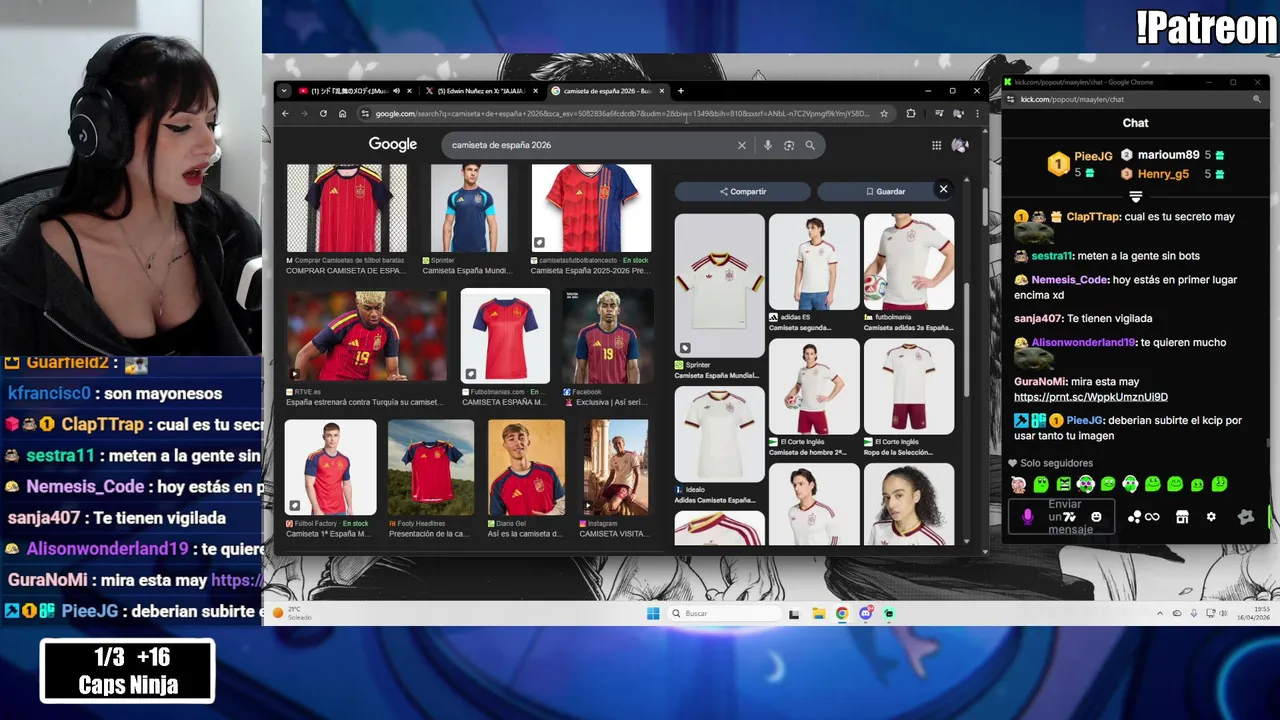Collapse the chat leaderboard expander
1280x720 pixels.
tap(1135, 197)
